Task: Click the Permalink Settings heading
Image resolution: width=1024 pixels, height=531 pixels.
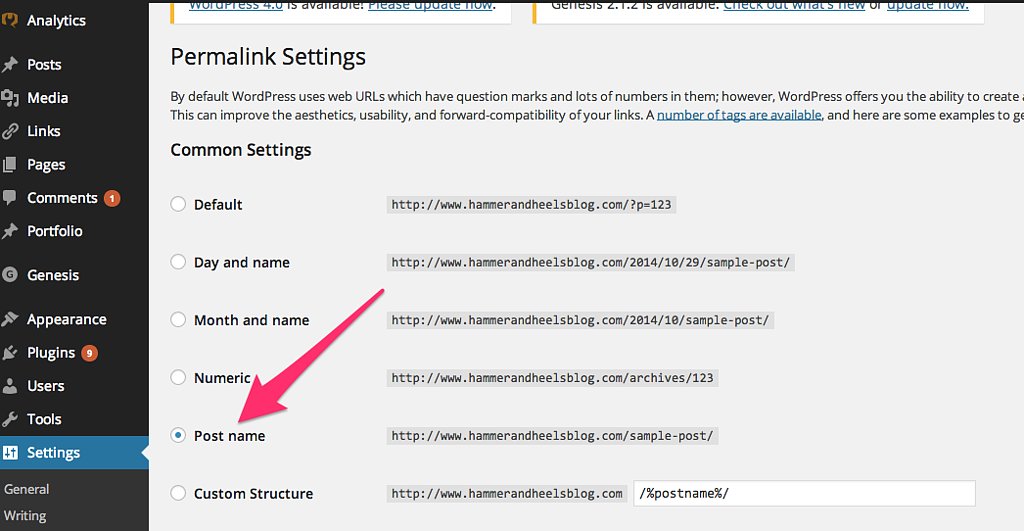Action: (x=268, y=57)
